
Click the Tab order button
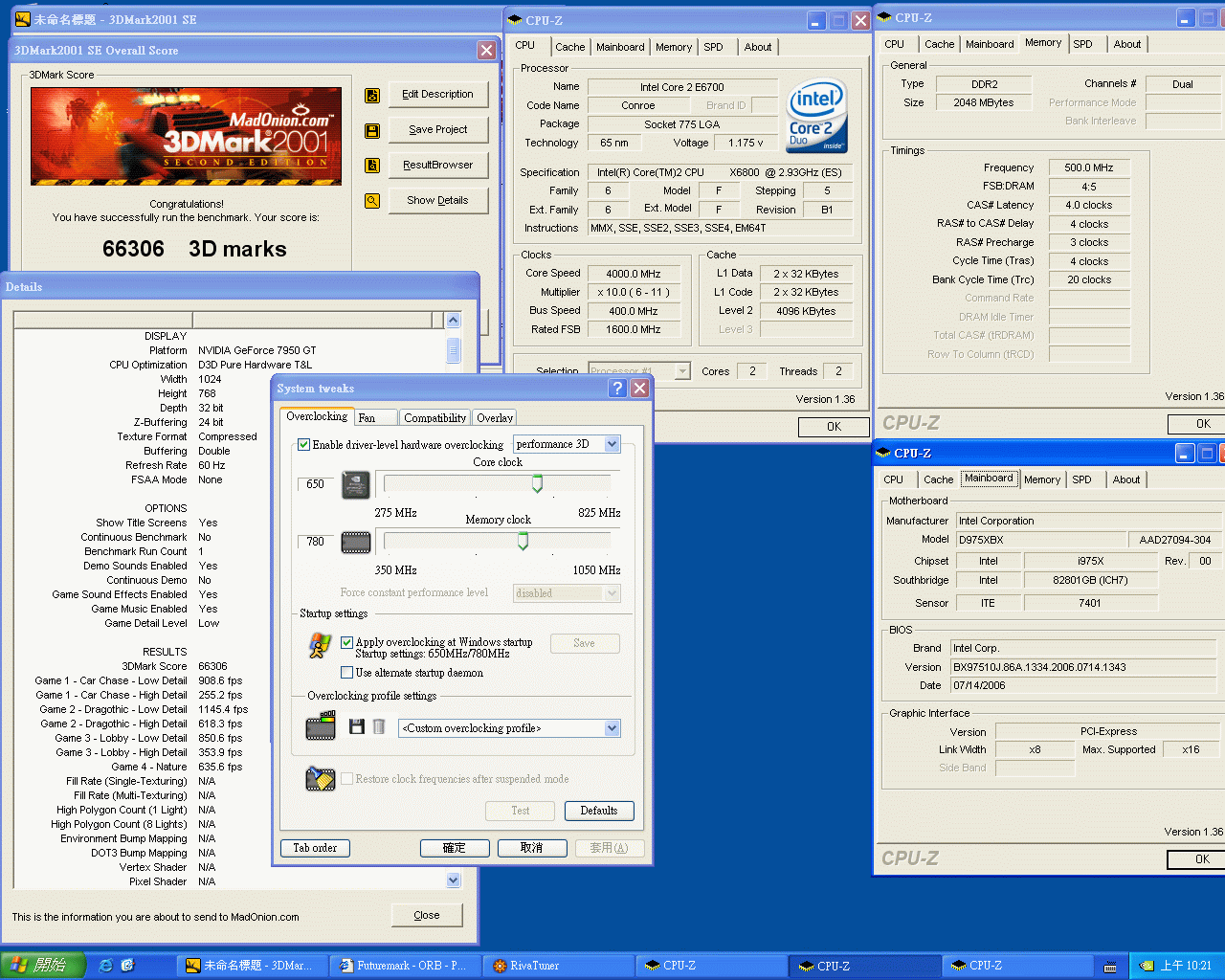pyautogui.click(x=315, y=848)
